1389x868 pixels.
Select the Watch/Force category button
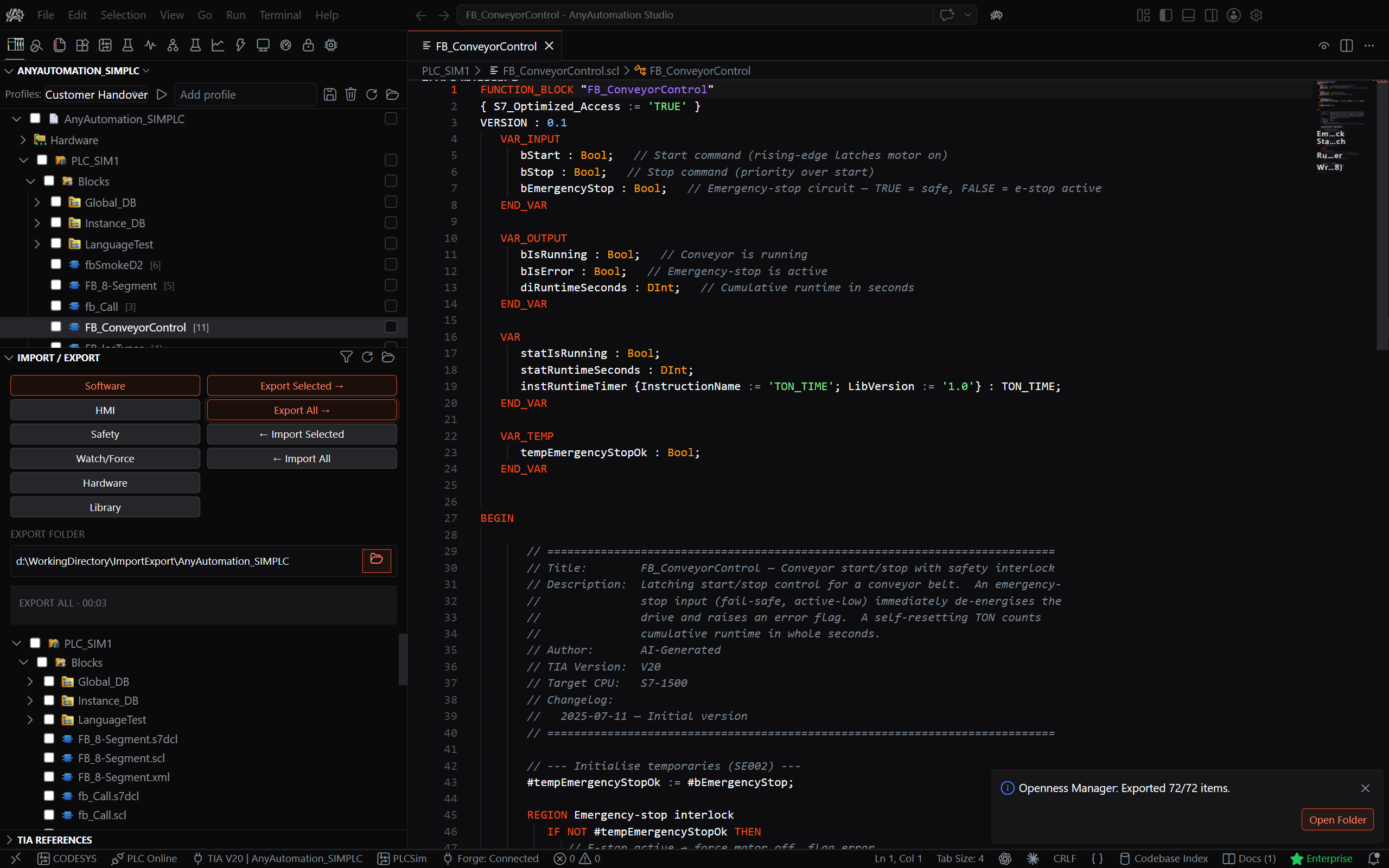(105, 458)
